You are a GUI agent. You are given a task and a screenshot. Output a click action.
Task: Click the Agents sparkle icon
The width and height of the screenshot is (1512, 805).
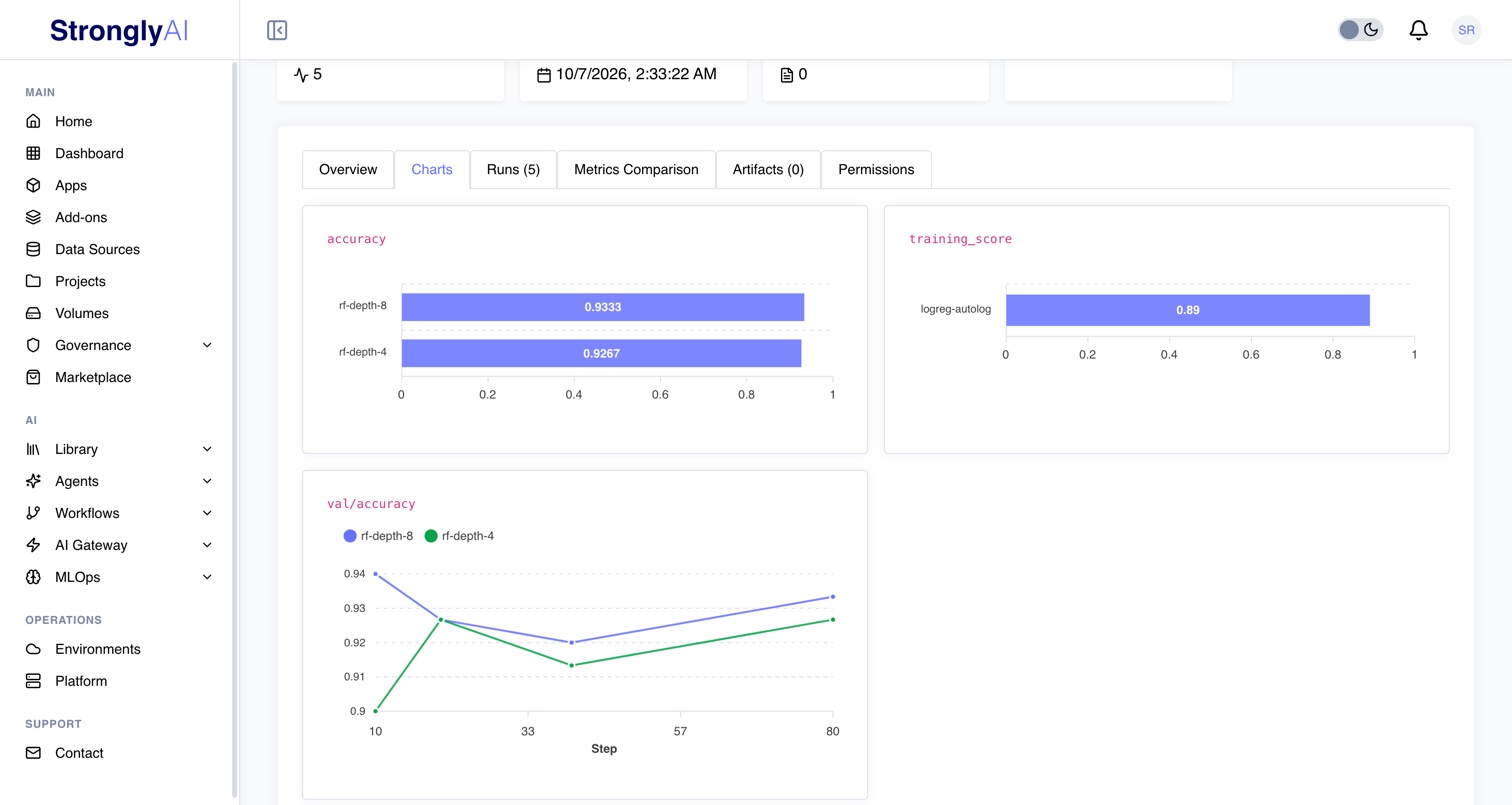[33, 481]
